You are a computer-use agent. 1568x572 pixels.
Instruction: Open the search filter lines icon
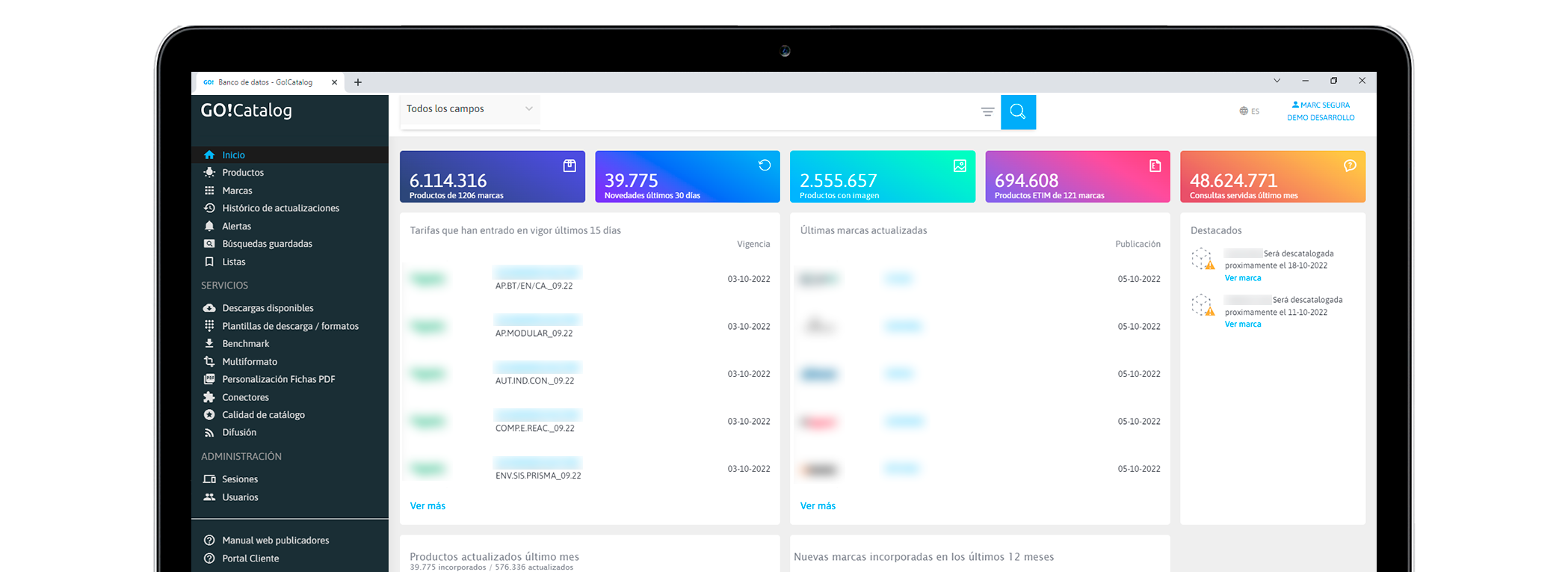point(987,112)
